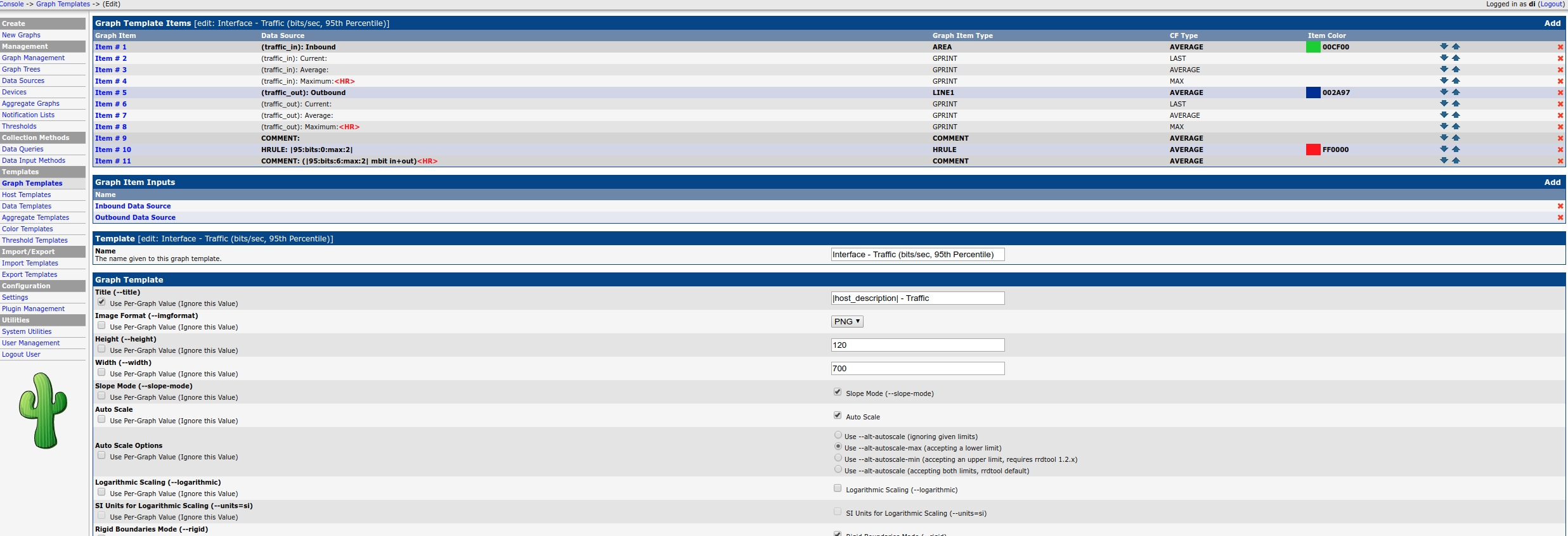Open New Graphs in sidebar
The width and height of the screenshot is (1568, 536).
coord(21,35)
